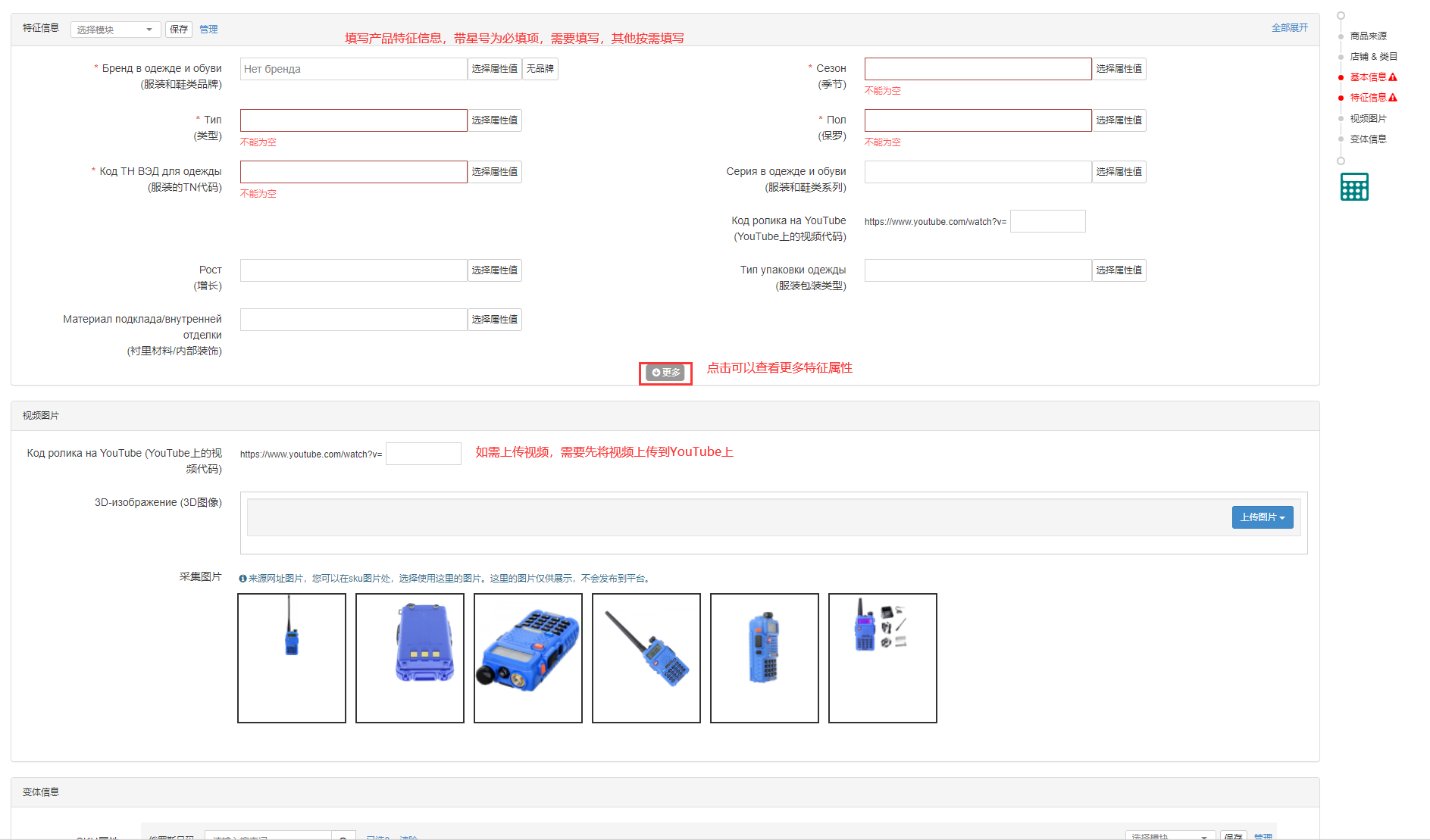Click the 无品牌 button
Image resolution: width=1430 pixels, height=840 pixels.
click(540, 69)
